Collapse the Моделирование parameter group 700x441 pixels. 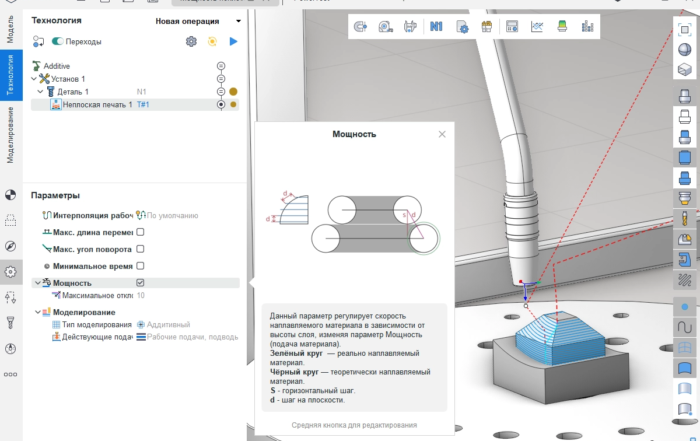(36, 312)
